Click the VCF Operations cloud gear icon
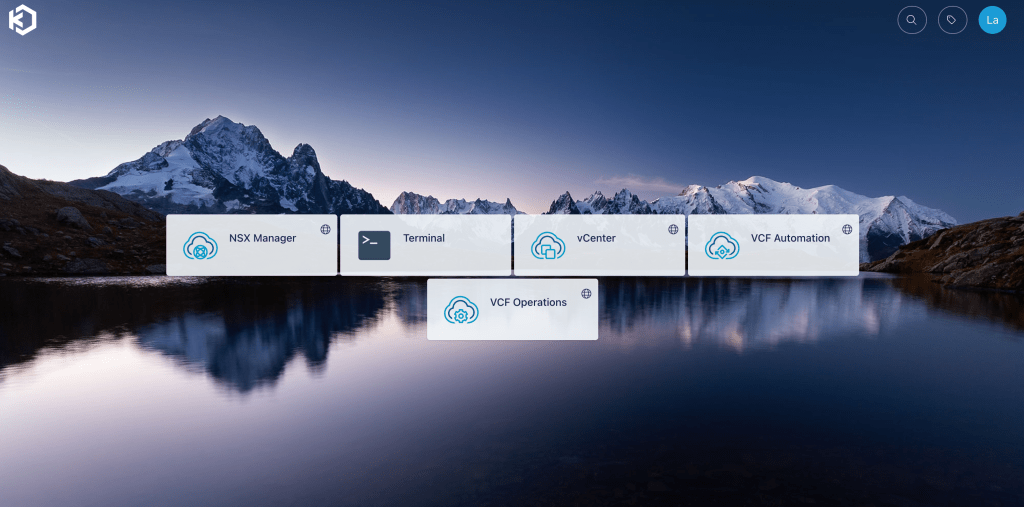Image resolution: width=1024 pixels, height=507 pixels. 461,310
